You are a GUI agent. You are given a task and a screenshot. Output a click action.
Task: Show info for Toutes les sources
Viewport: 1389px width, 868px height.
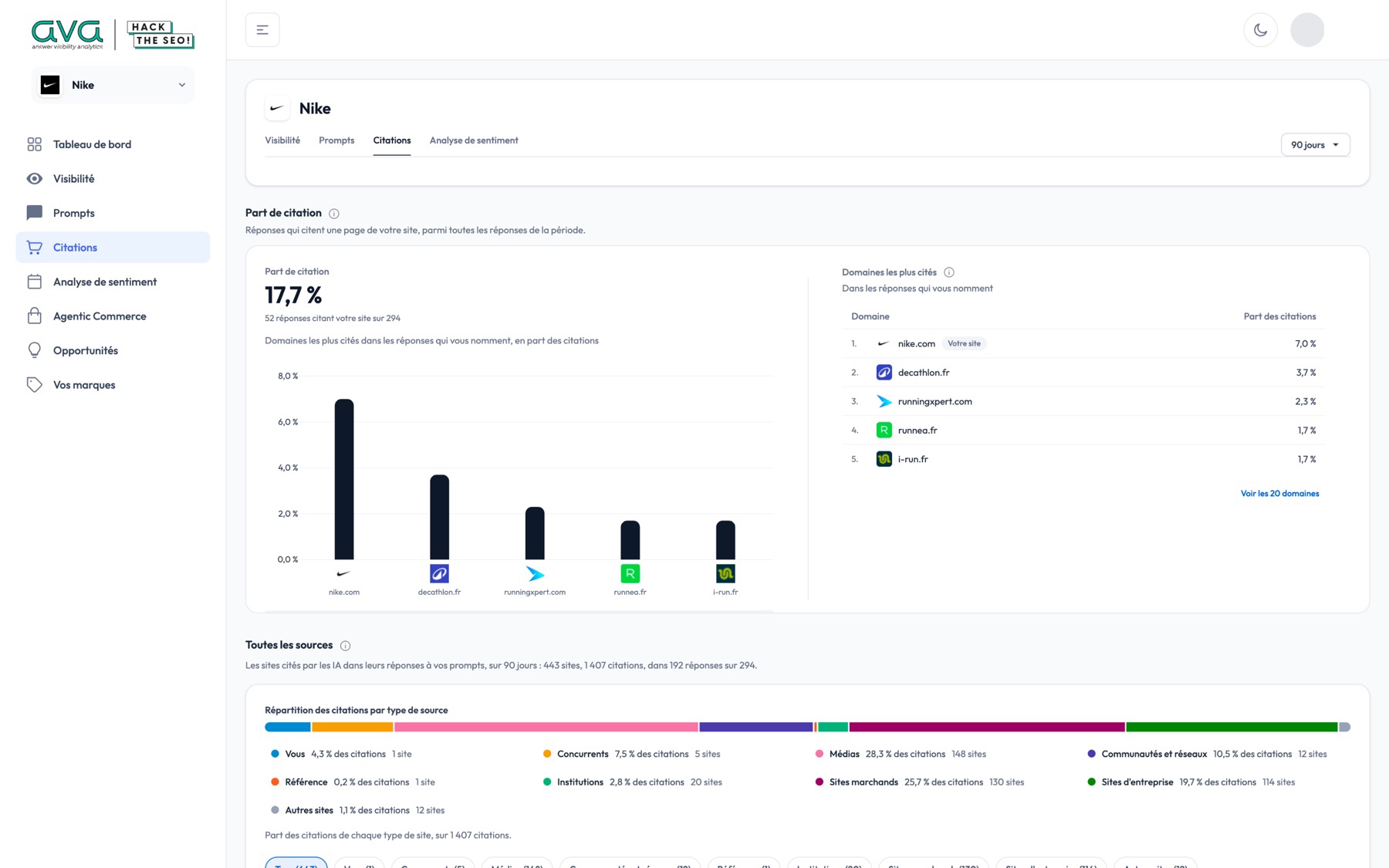pyautogui.click(x=346, y=646)
